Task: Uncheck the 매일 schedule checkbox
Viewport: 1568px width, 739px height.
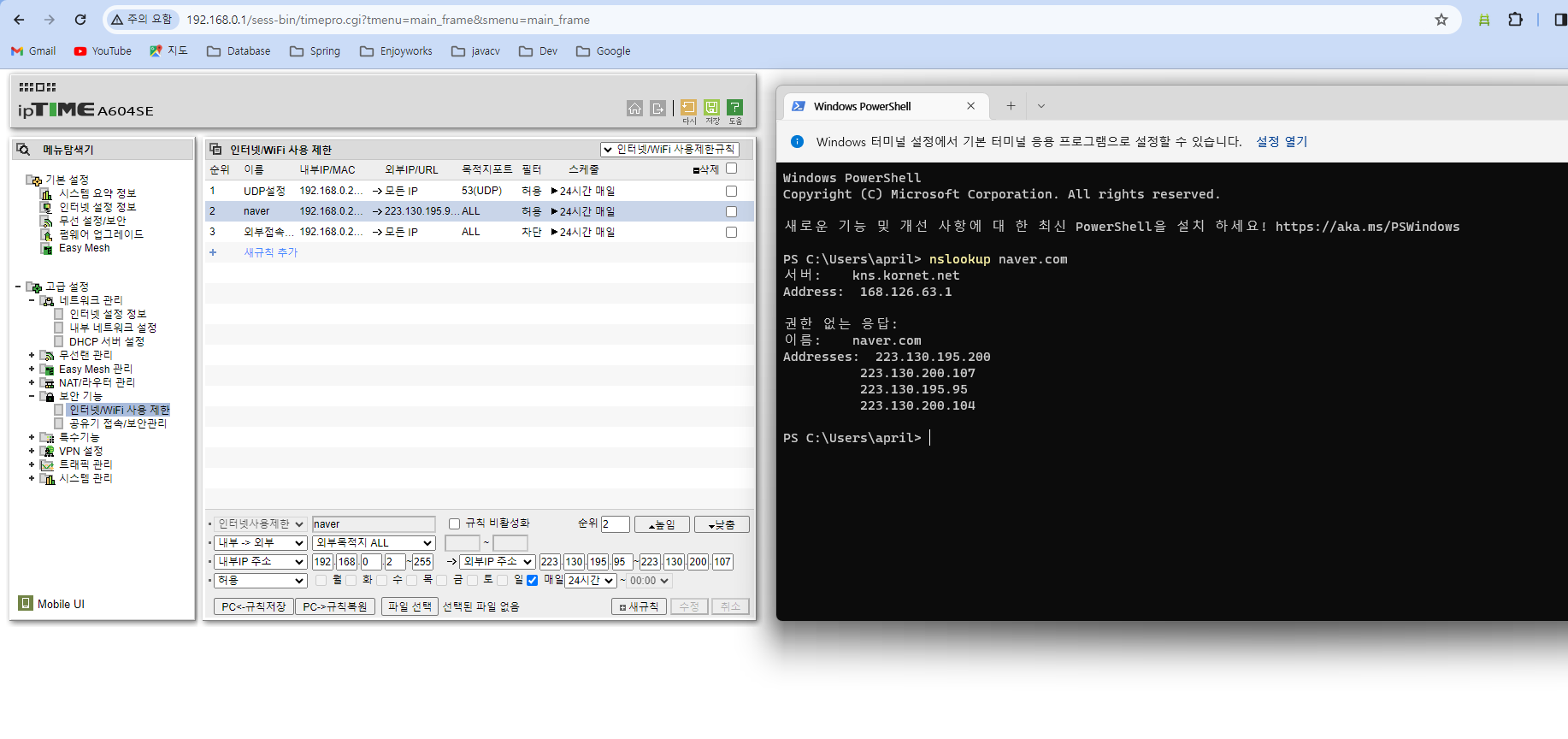Action: pyautogui.click(x=532, y=580)
